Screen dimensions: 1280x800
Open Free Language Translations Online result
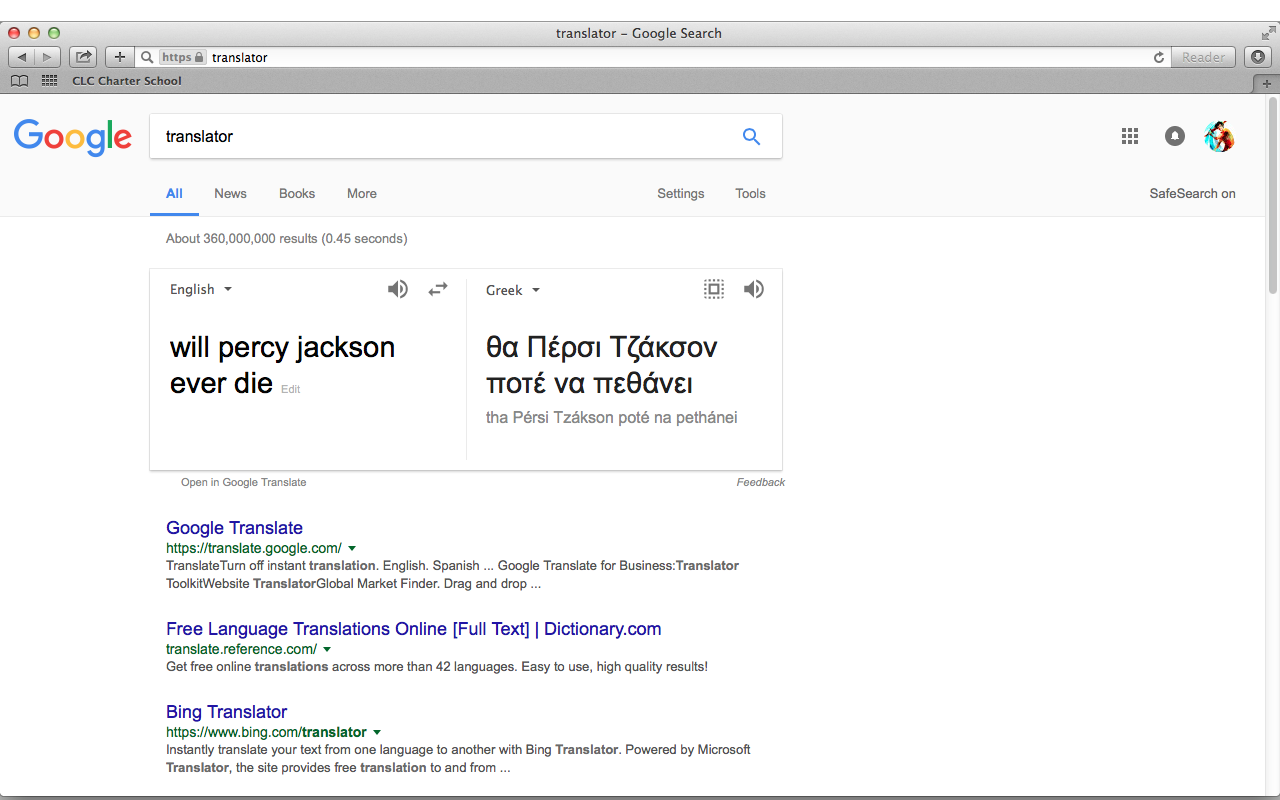coord(413,629)
